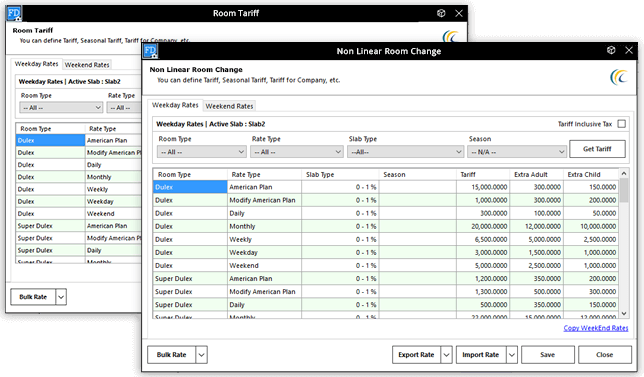This screenshot has height=377, width=644.
Task: Select Weekday Rates tab in Room Tariff window
Action: pyautogui.click(x=37, y=64)
